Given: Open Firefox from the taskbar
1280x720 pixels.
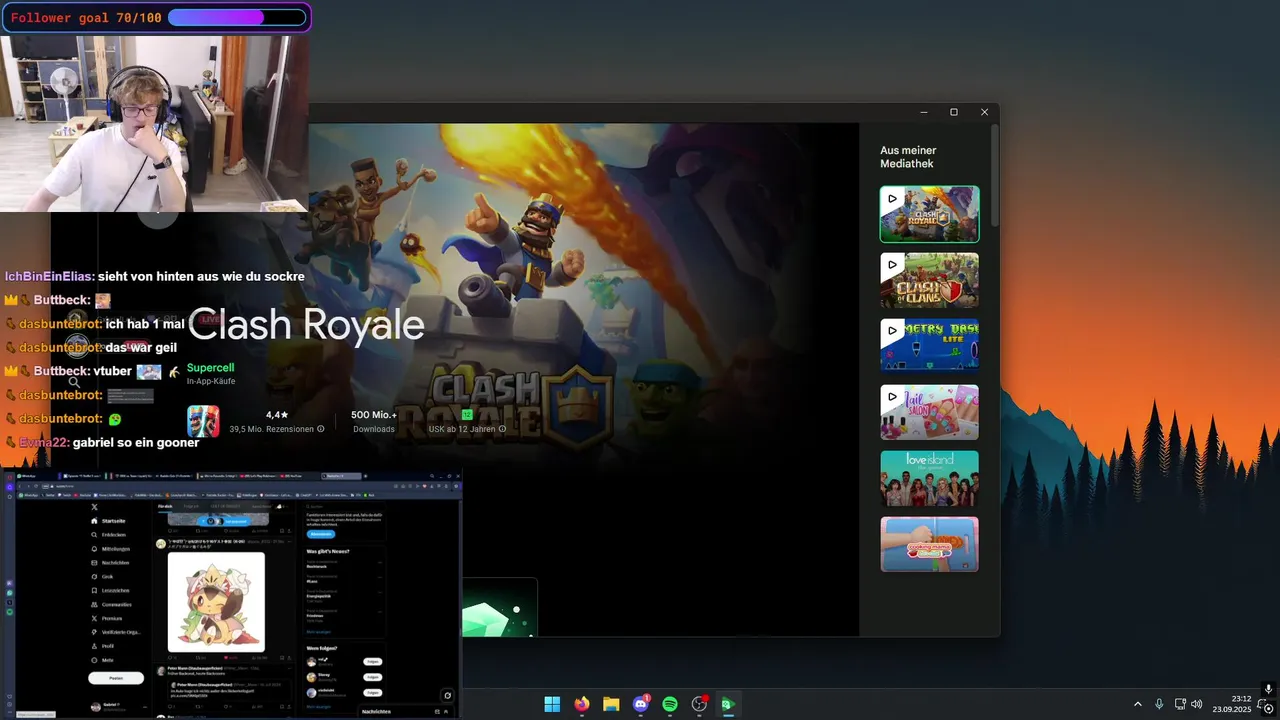Looking at the screenshot, I should coord(582,704).
